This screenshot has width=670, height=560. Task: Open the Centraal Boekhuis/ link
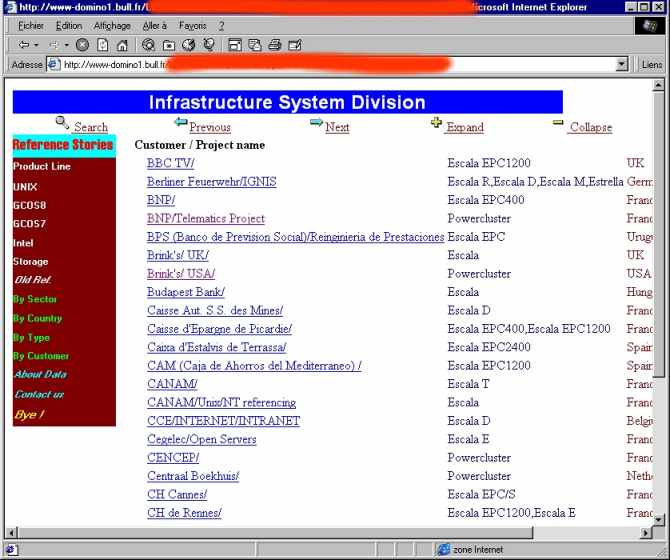pos(193,476)
